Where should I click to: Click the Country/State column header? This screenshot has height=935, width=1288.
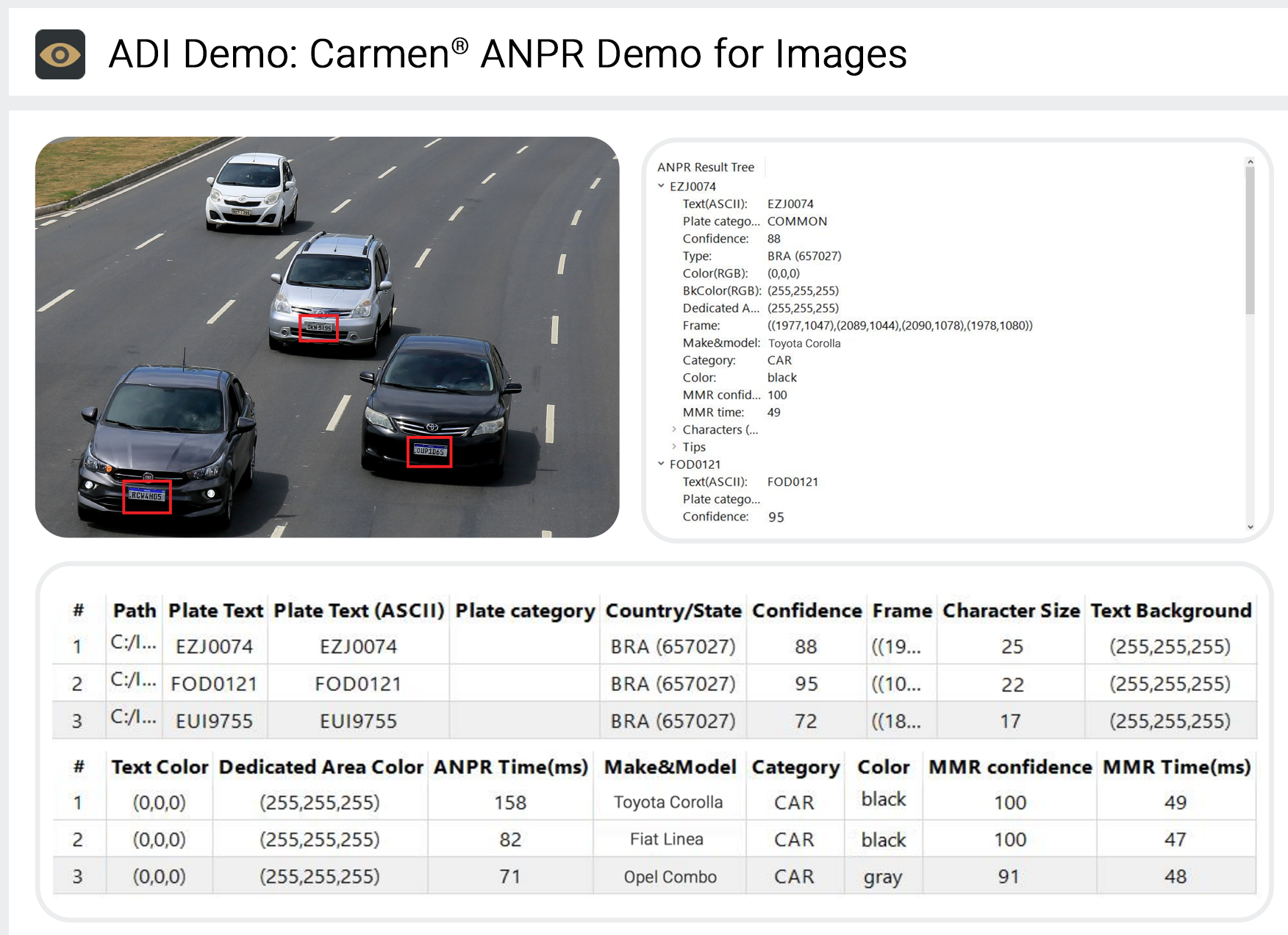(x=673, y=611)
